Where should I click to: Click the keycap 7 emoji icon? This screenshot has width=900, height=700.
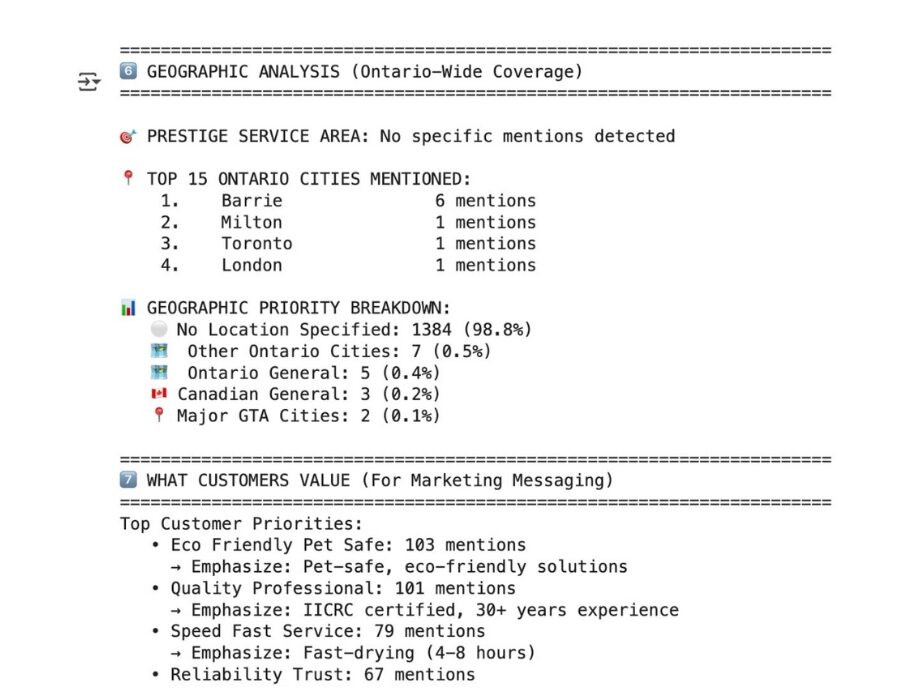[x=127, y=481]
